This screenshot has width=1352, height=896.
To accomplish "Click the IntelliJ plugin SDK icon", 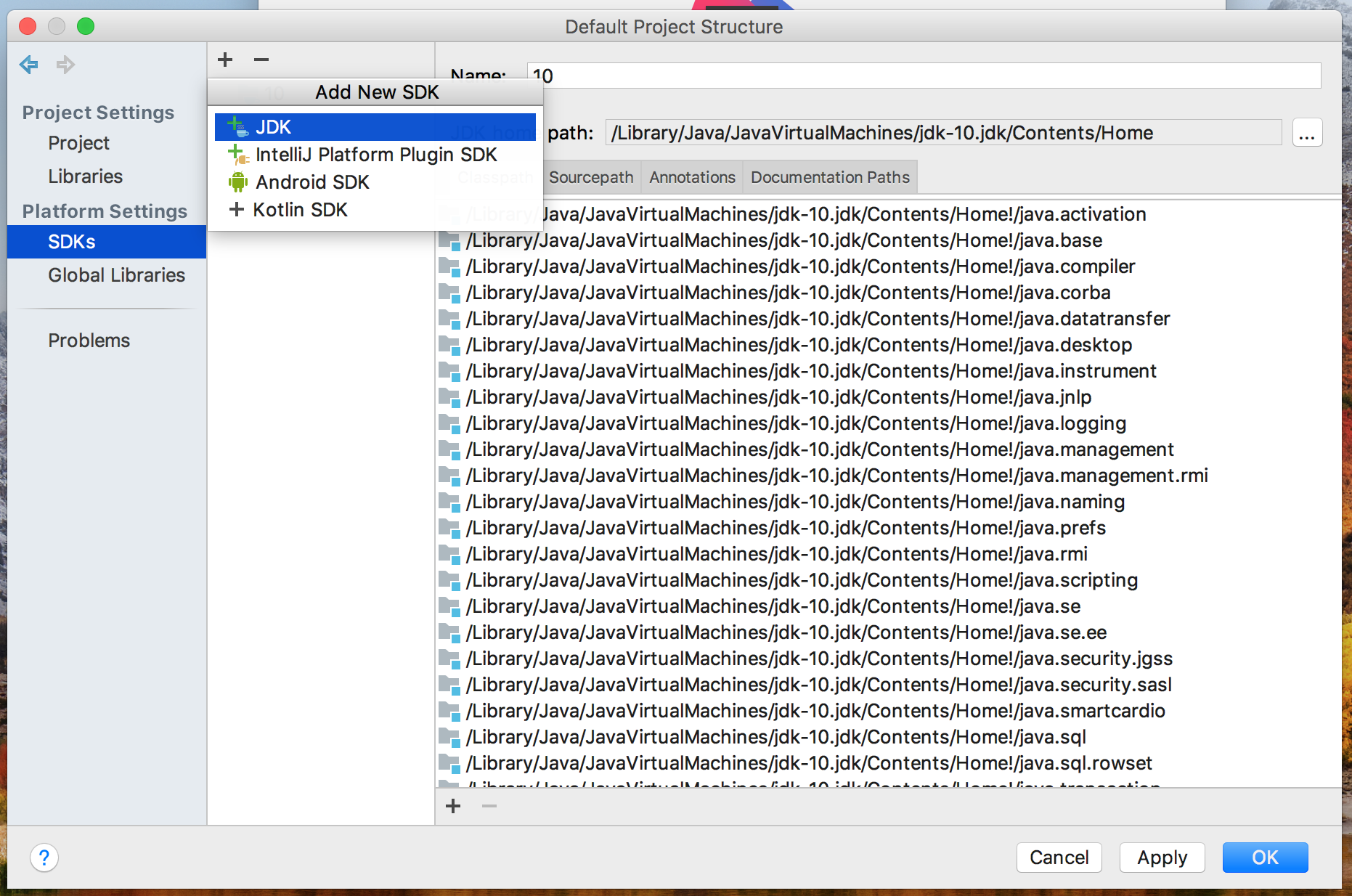I will (x=238, y=155).
